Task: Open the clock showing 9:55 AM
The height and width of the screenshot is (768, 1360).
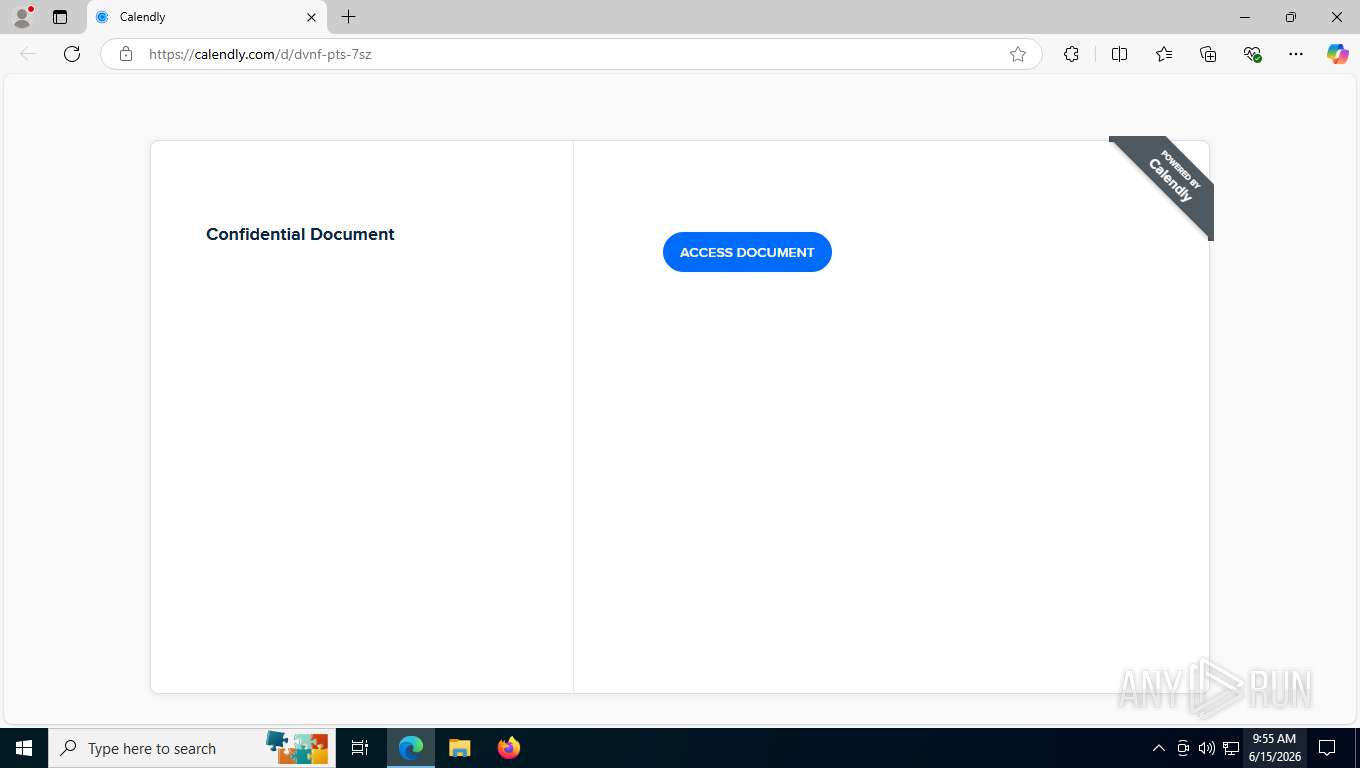Action: [1274, 748]
